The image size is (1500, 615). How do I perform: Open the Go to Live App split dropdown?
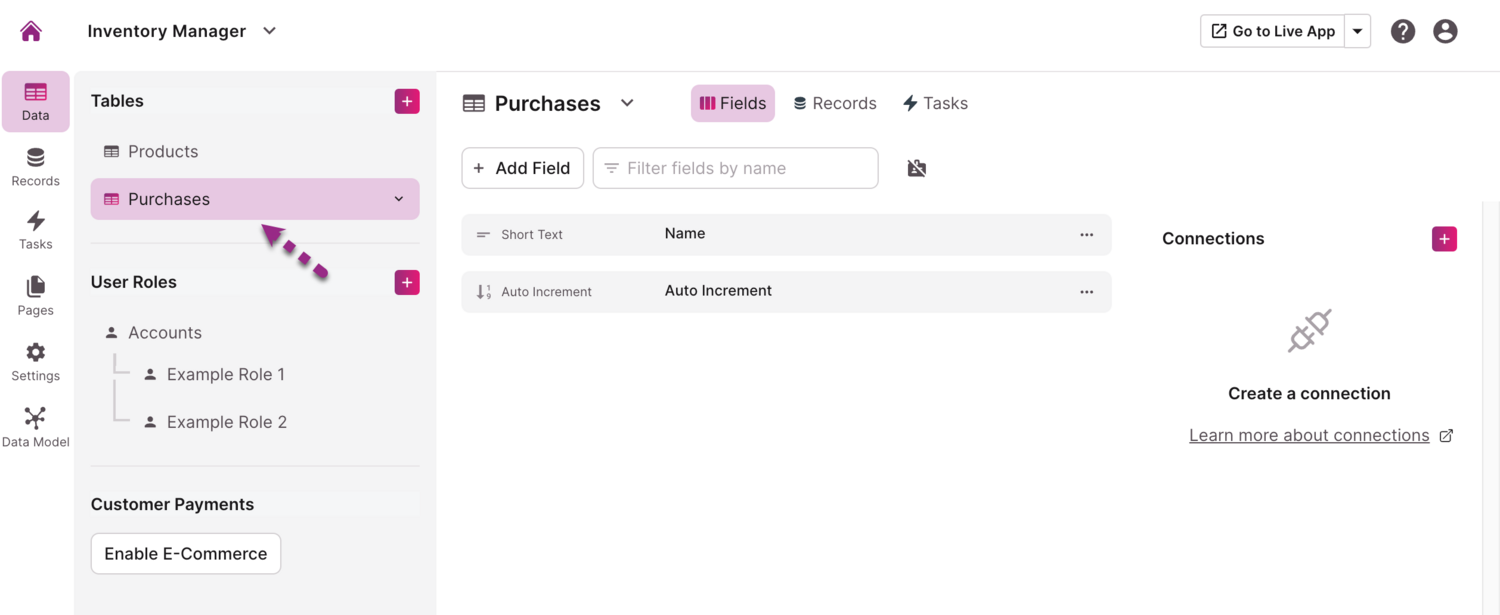pos(1357,31)
